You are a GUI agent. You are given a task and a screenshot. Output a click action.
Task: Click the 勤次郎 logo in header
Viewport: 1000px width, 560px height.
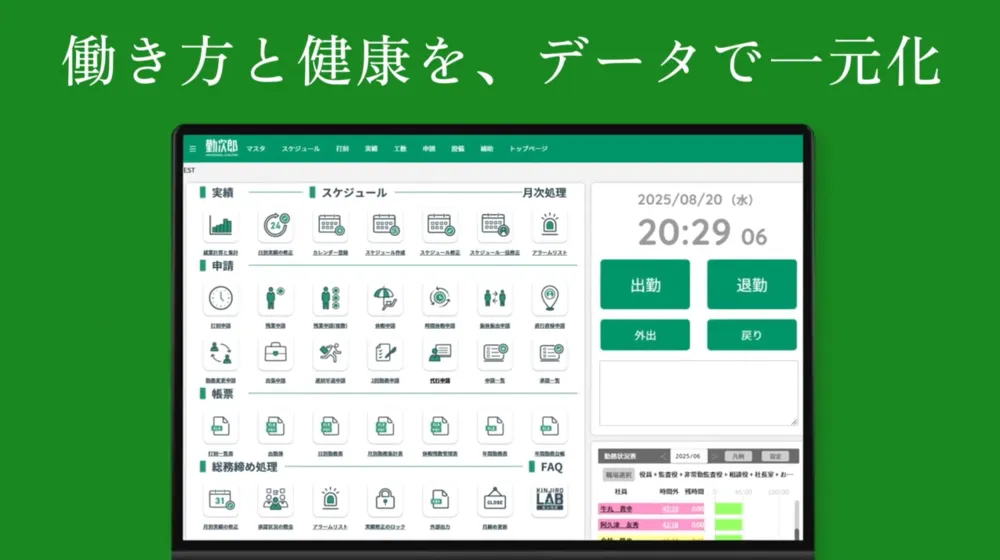click(221, 147)
